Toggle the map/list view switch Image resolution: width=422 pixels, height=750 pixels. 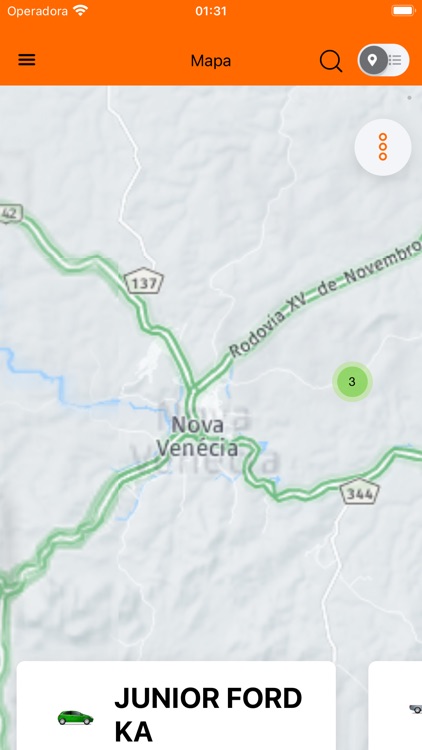(383, 60)
